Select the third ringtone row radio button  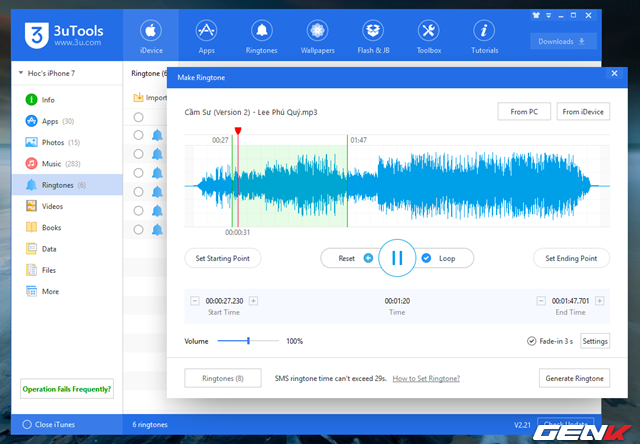click(138, 173)
